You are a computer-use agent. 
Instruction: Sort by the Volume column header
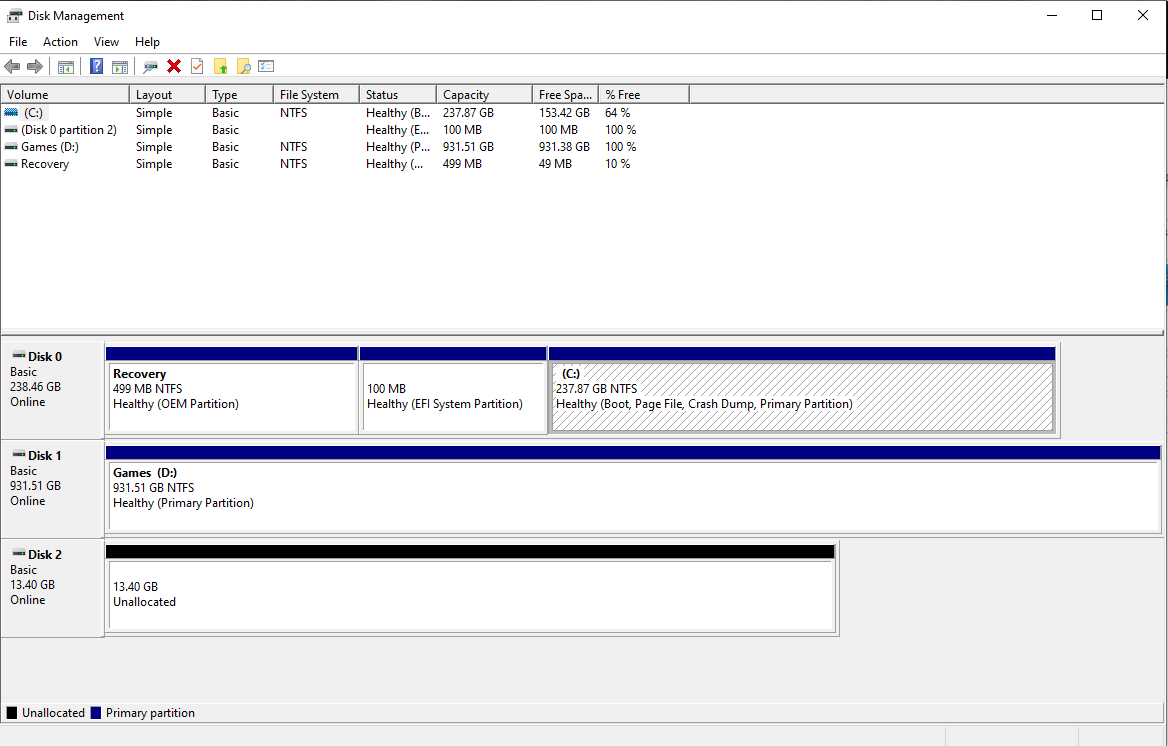pyautogui.click(x=66, y=95)
